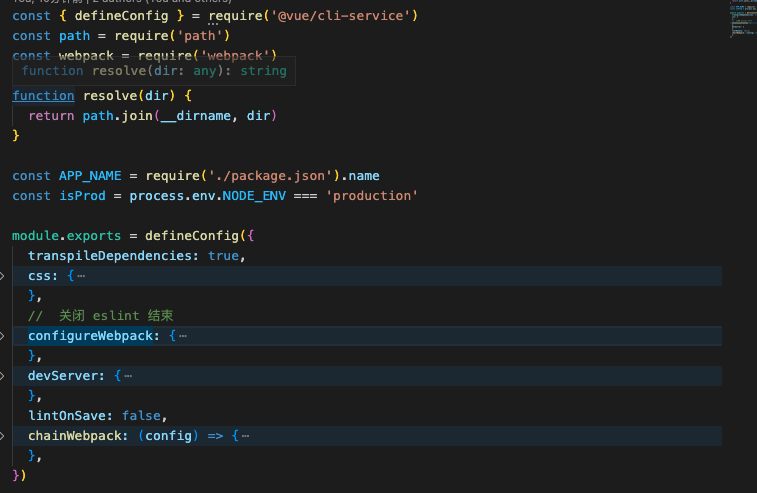
Task: Click join in path.join call
Action: 137,116
